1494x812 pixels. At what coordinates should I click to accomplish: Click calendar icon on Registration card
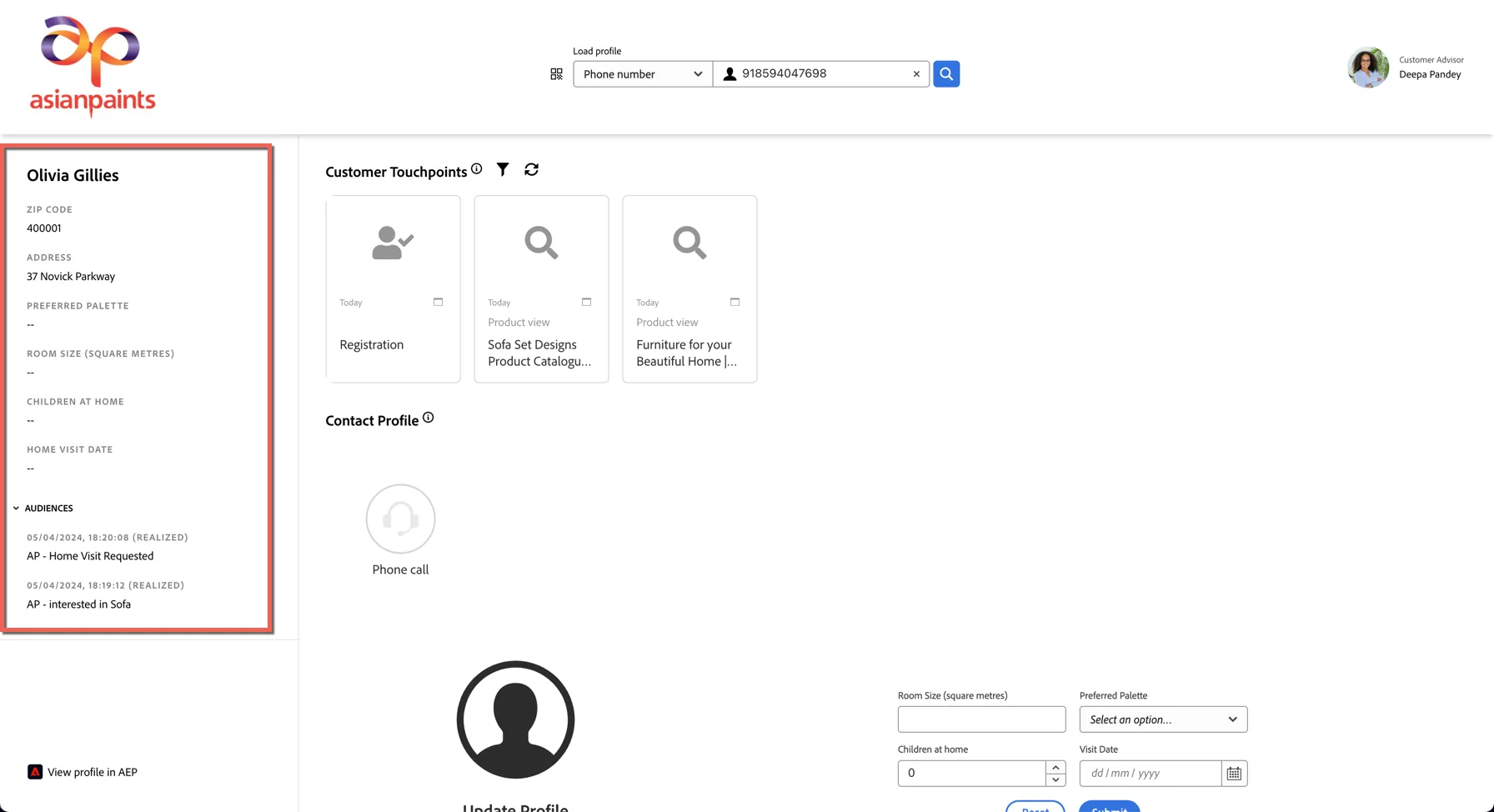tap(438, 302)
